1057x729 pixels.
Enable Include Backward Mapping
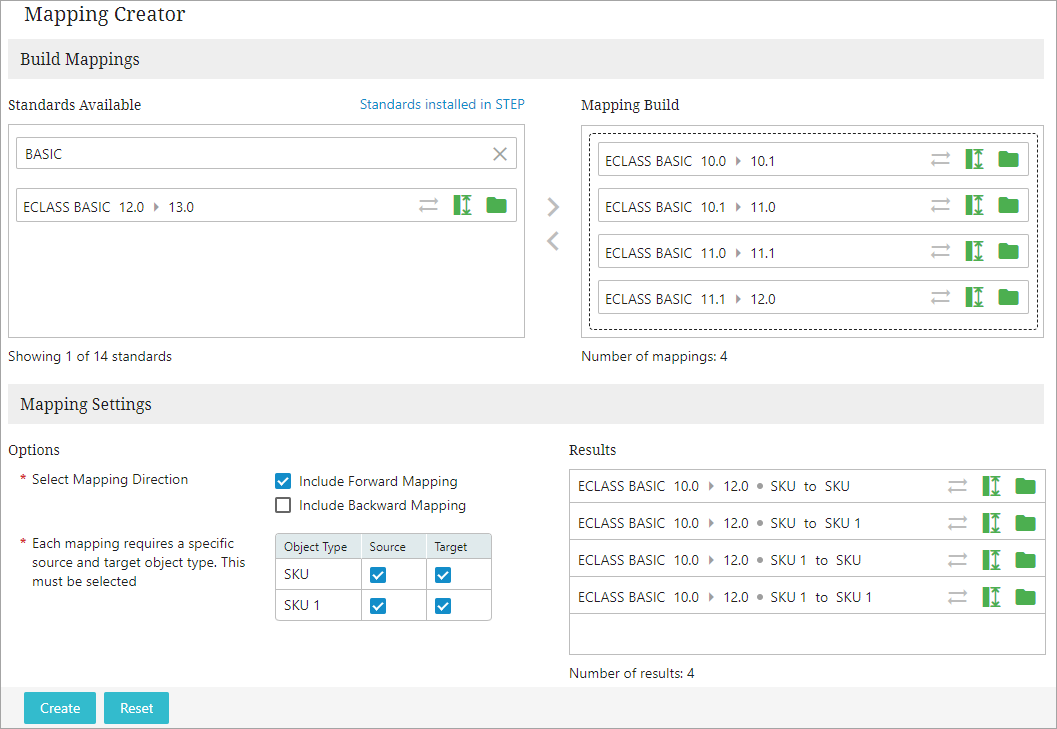[283, 505]
